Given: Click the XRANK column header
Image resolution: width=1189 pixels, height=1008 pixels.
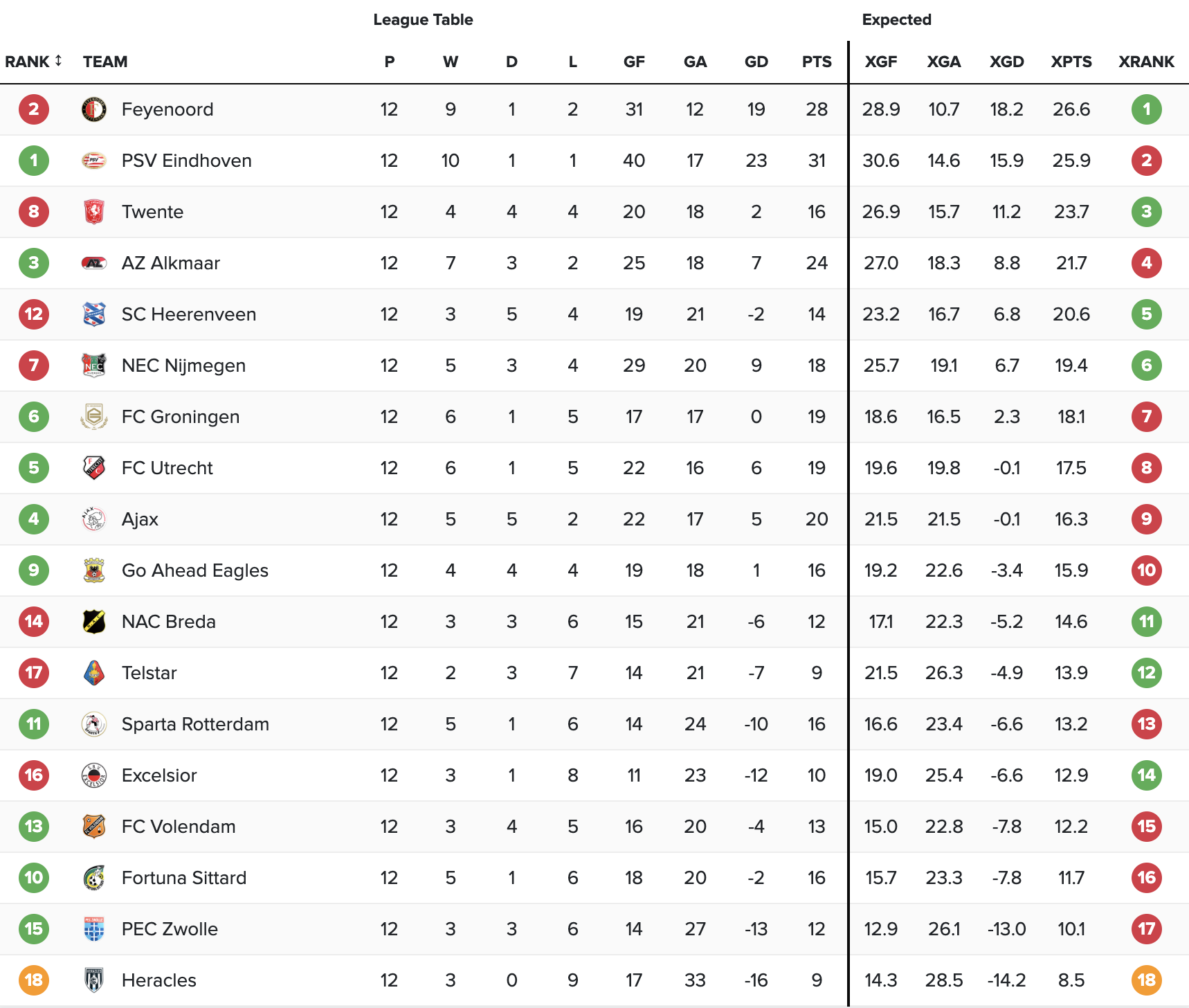Looking at the screenshot, I should pyautogui.click(x=1146, y=62).
